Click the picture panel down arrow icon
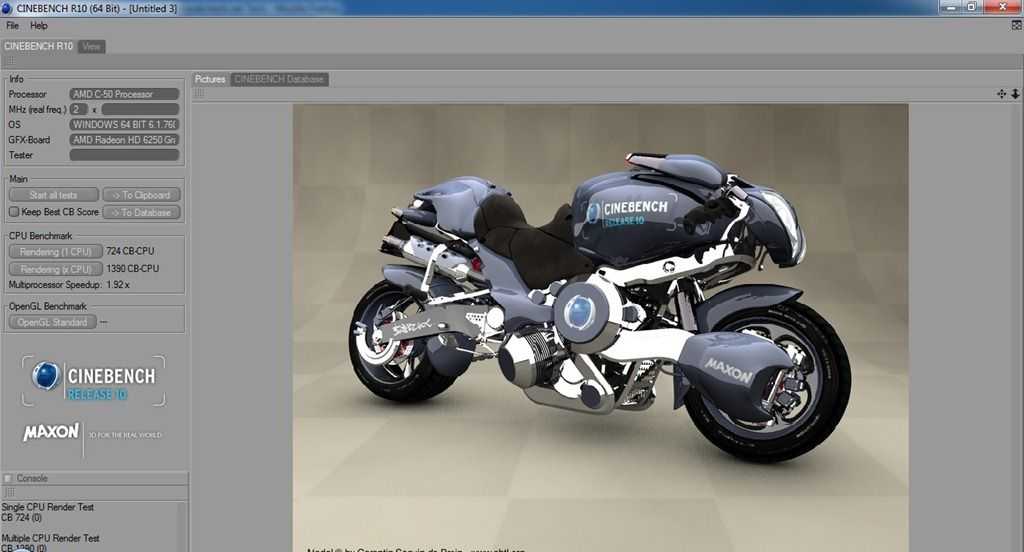The width and height of the screenshot is (1024, 552). [1015, 94]
